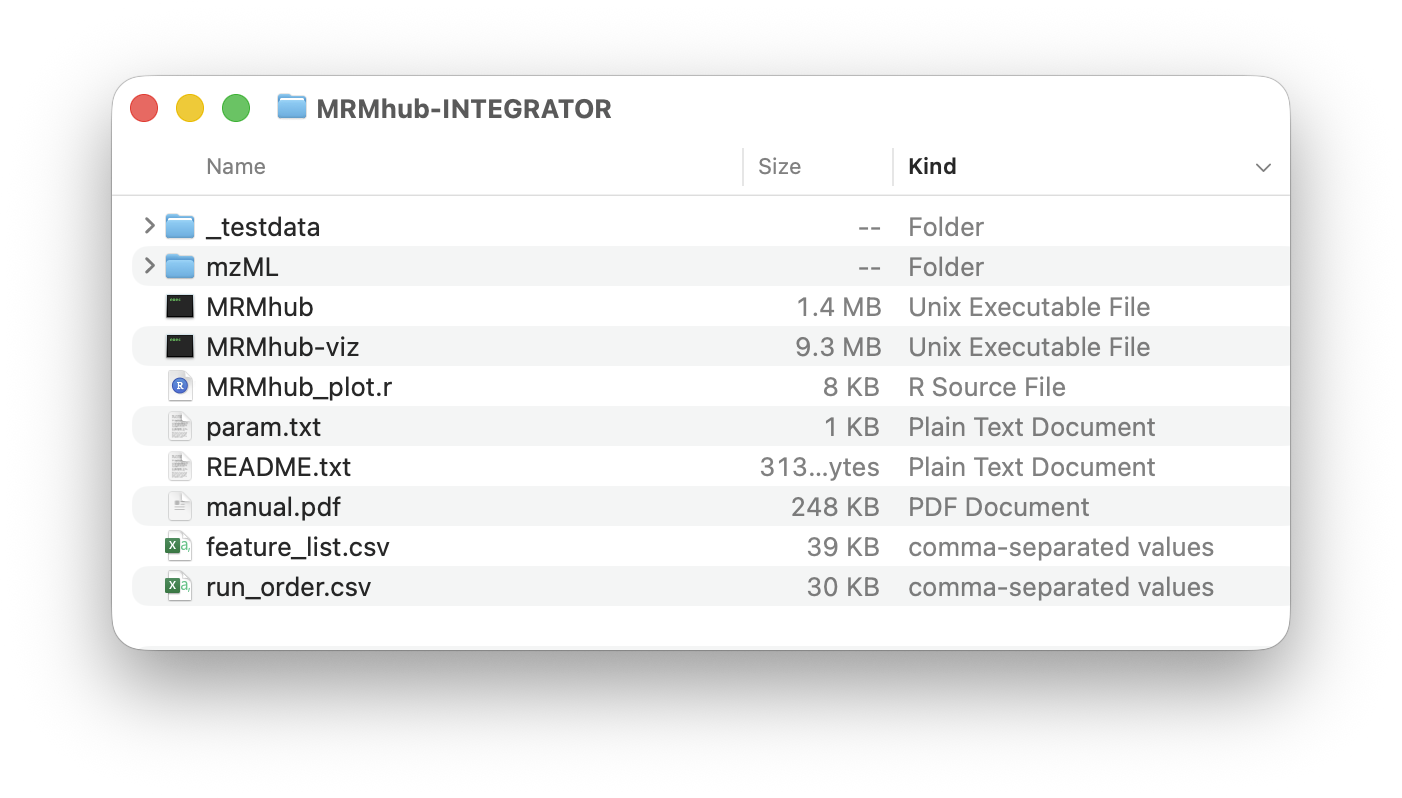Image resolution: width=1402 pixels, height=798 pixels.
Task: Select the README.txt file name
Action: [x=278, y=467]
